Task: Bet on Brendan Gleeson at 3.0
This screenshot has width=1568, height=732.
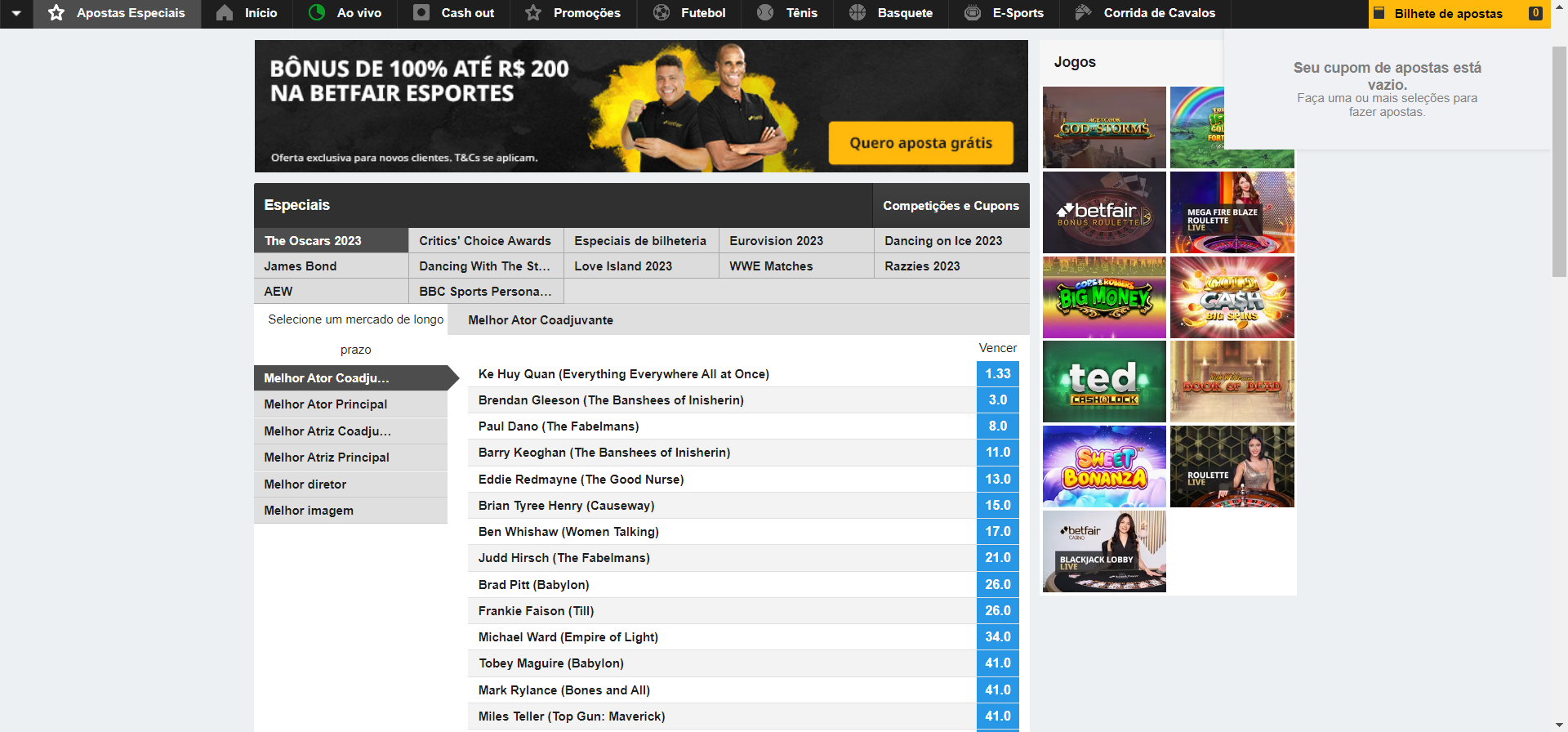Action: 998,400
